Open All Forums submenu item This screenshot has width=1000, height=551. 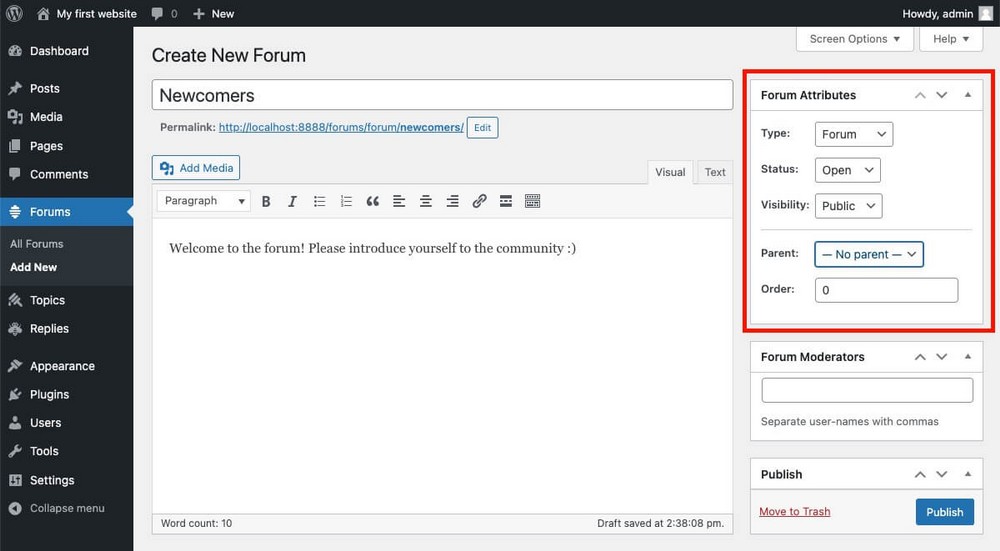coord(36,244)
